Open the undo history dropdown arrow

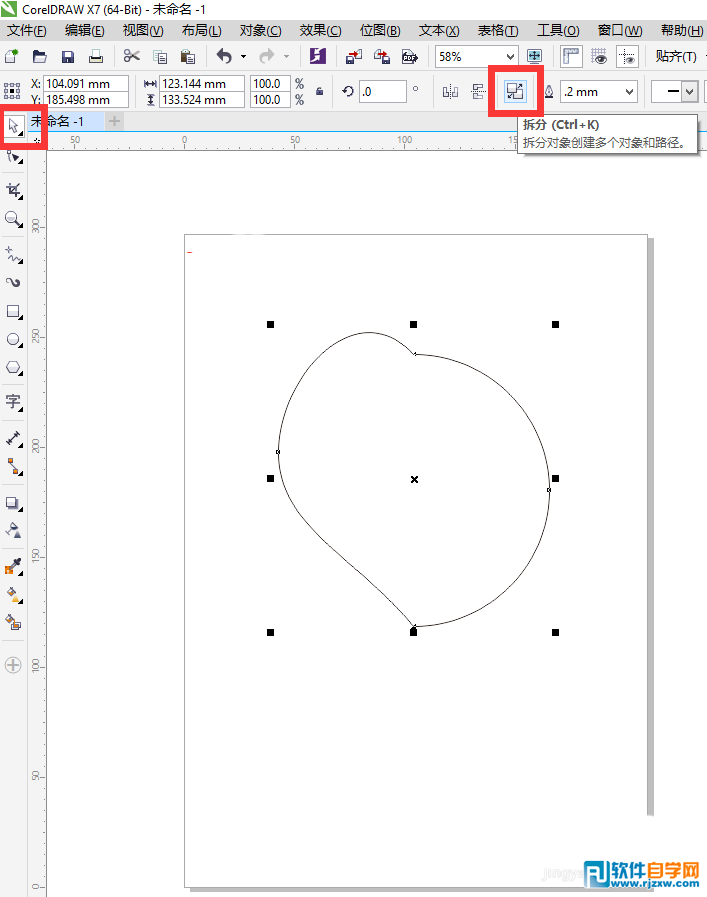pyautogui.click(x=244, y=56)
